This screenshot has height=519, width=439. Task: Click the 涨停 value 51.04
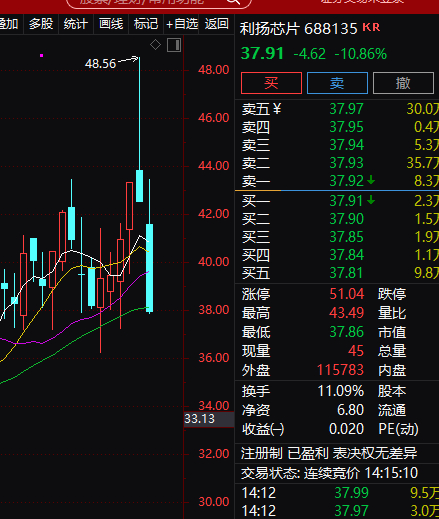[347, 294]
